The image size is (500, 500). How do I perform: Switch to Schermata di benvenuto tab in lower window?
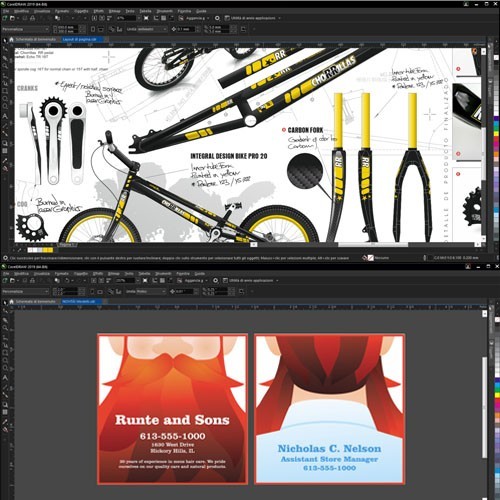35,301
